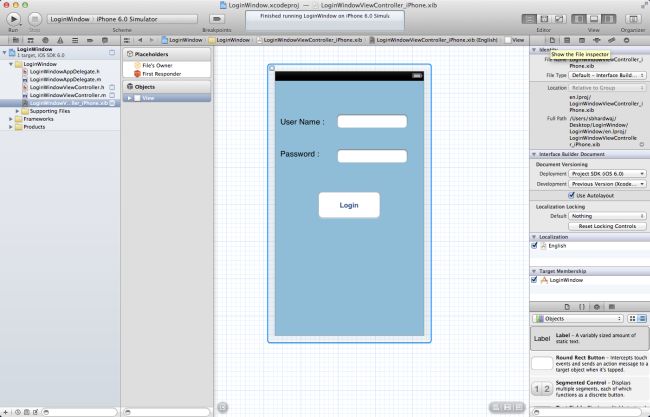This screenshot has width=650, height=417.
Task: Select the Password text field
Action: point(372,156)
